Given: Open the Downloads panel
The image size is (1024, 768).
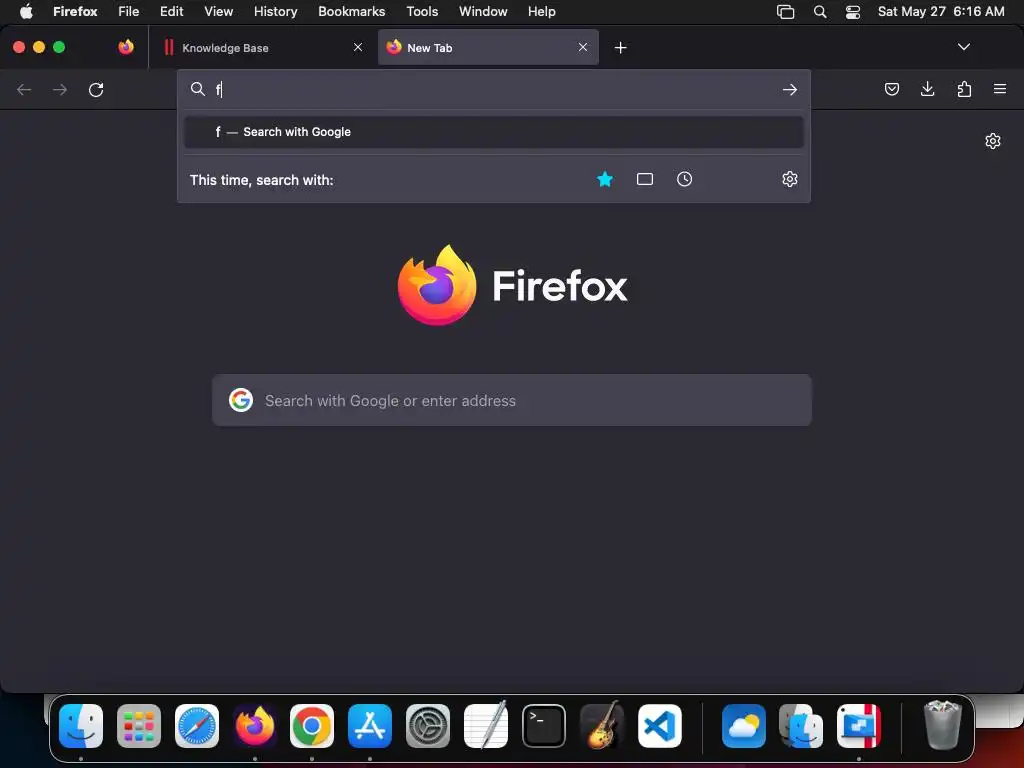Looking at the screenshot, I should point(927,89).
